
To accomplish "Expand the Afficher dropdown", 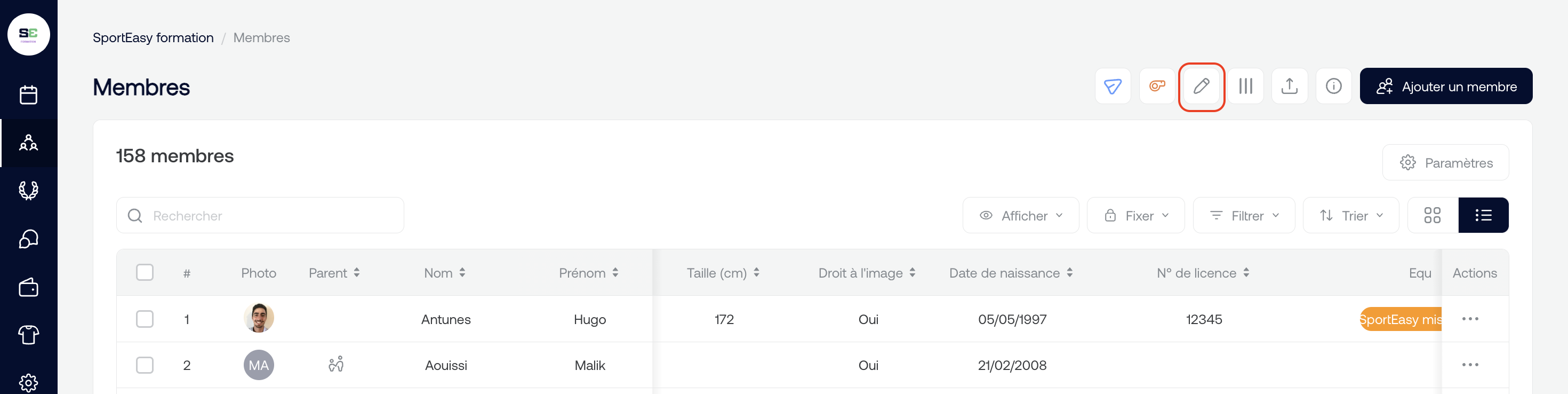I will pyautogui.click(x=1020, y=216).
